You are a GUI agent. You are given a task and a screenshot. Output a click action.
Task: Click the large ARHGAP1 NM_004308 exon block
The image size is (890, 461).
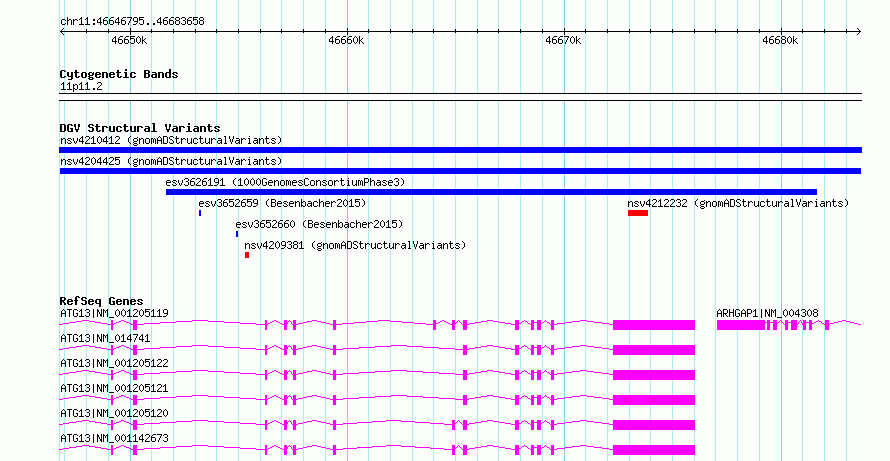741,325
